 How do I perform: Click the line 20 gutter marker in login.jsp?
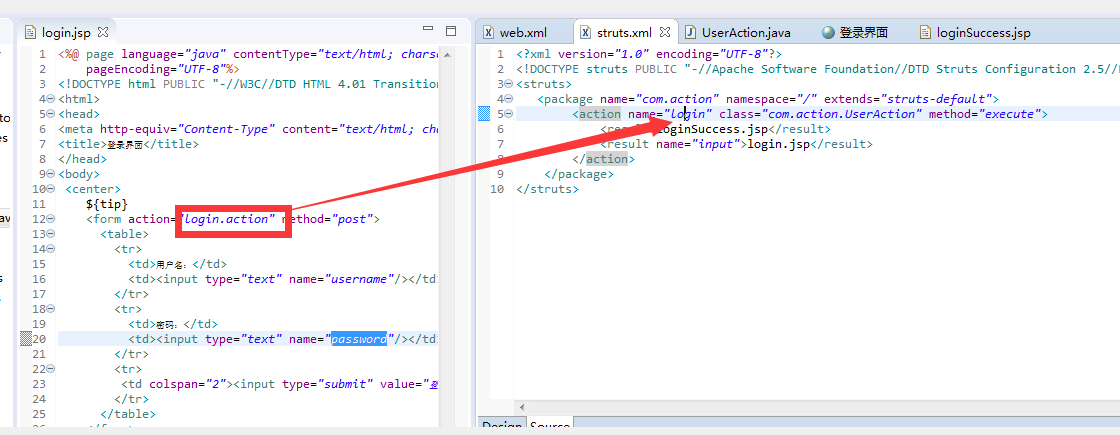(x=26, y=339)
